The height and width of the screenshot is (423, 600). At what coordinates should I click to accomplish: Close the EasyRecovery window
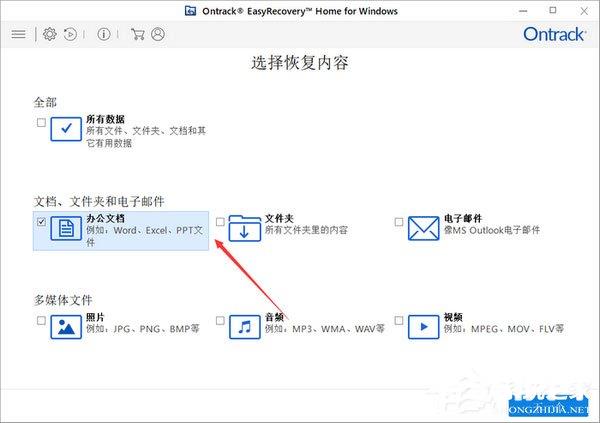[584, 11]
